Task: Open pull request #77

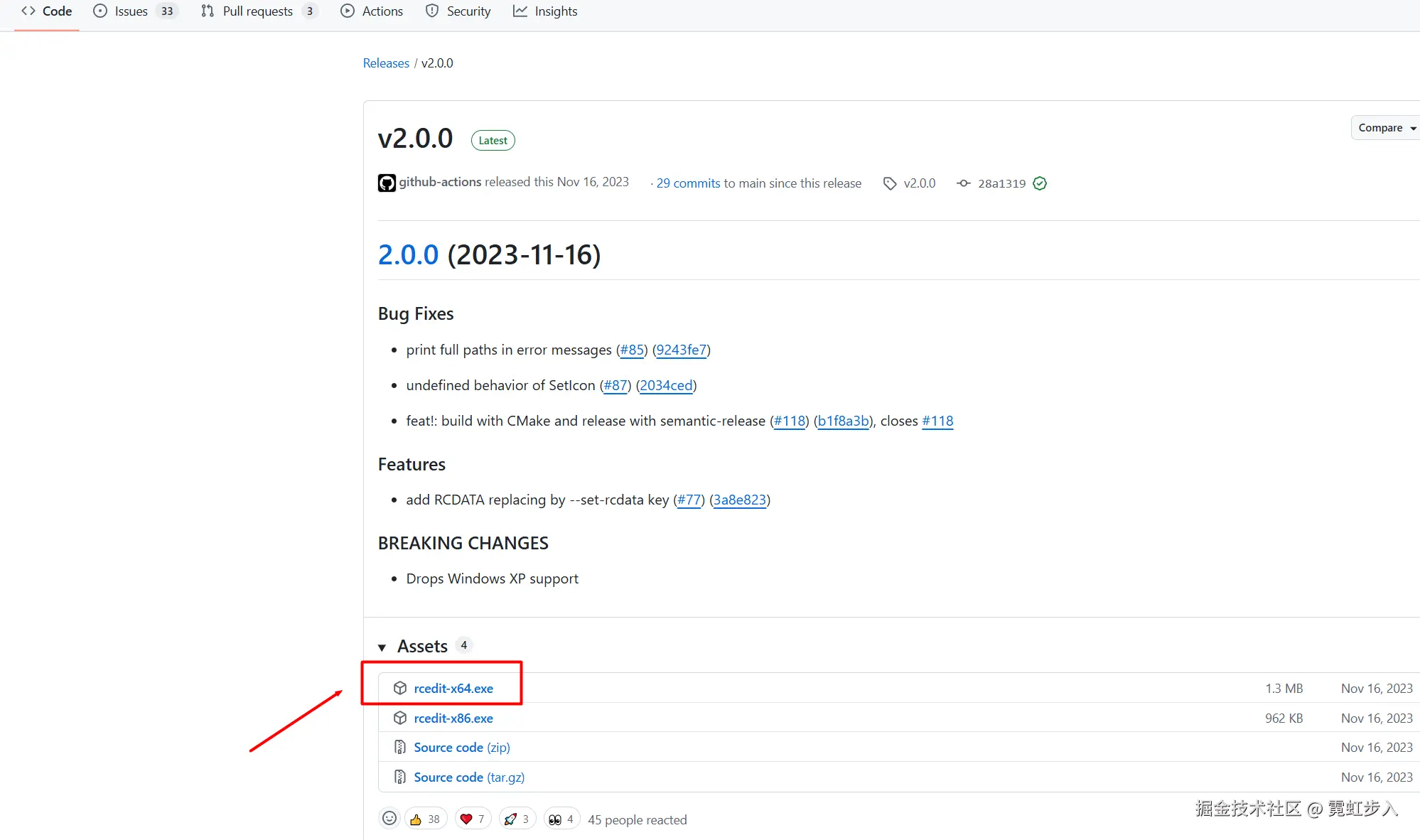Action: (689, 500)
